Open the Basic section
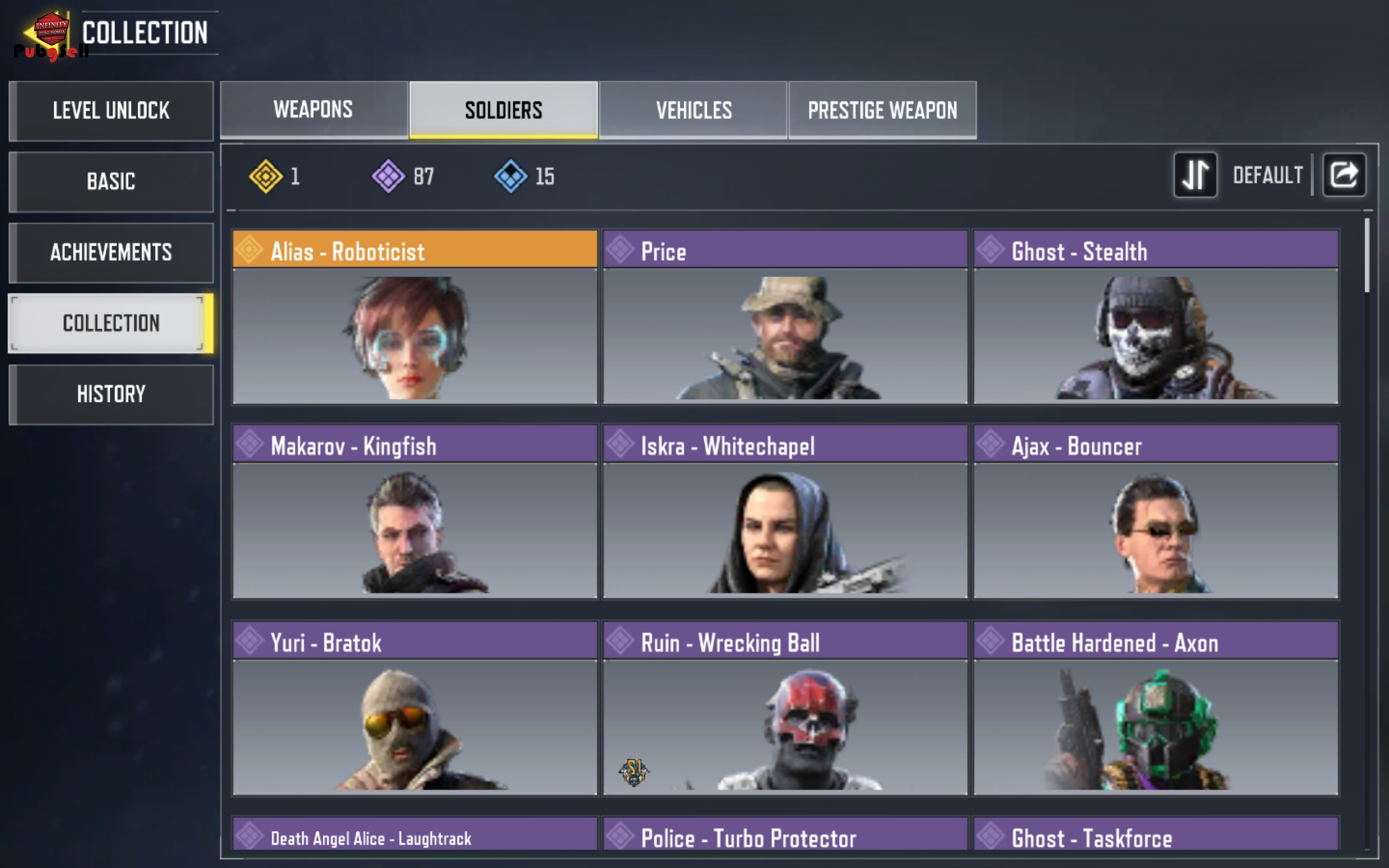Image resolution: width=1389 pixels, height=868 pixels. pyautogui.click(x=111, y=182)
